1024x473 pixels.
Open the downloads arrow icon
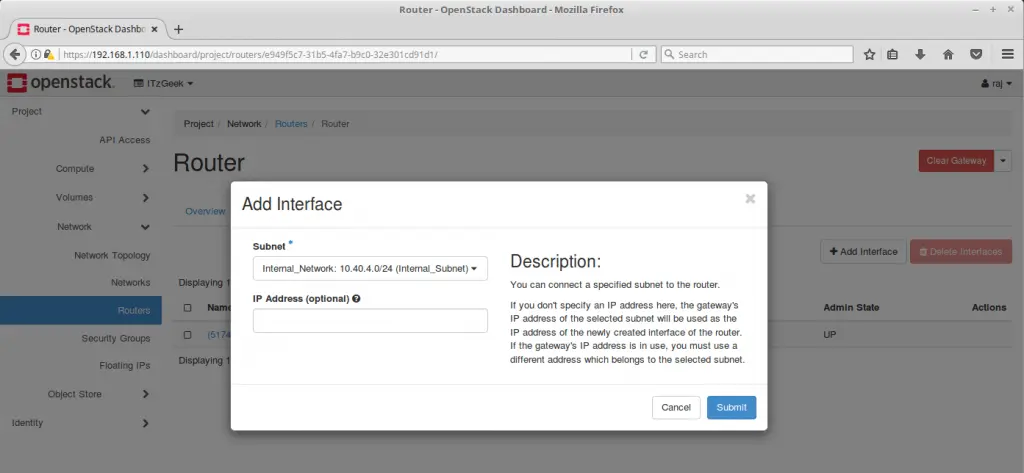pyautogui.click(x=920, y=55)
